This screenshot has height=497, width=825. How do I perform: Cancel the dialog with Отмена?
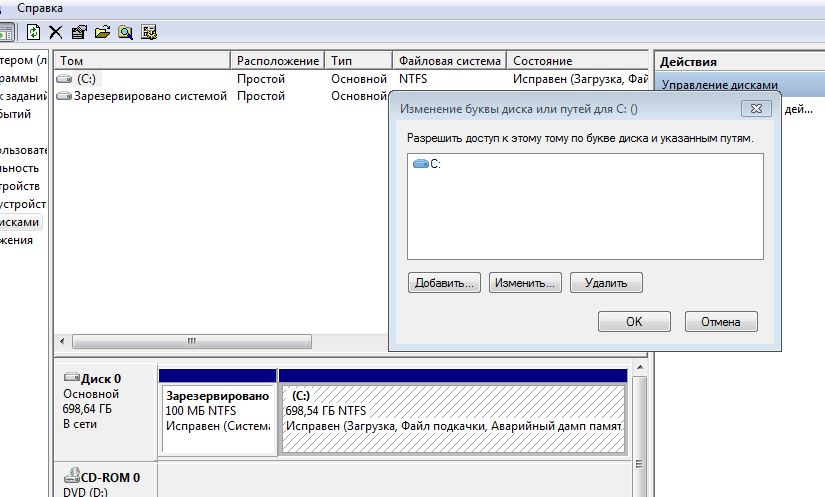(x=721, y=322)
